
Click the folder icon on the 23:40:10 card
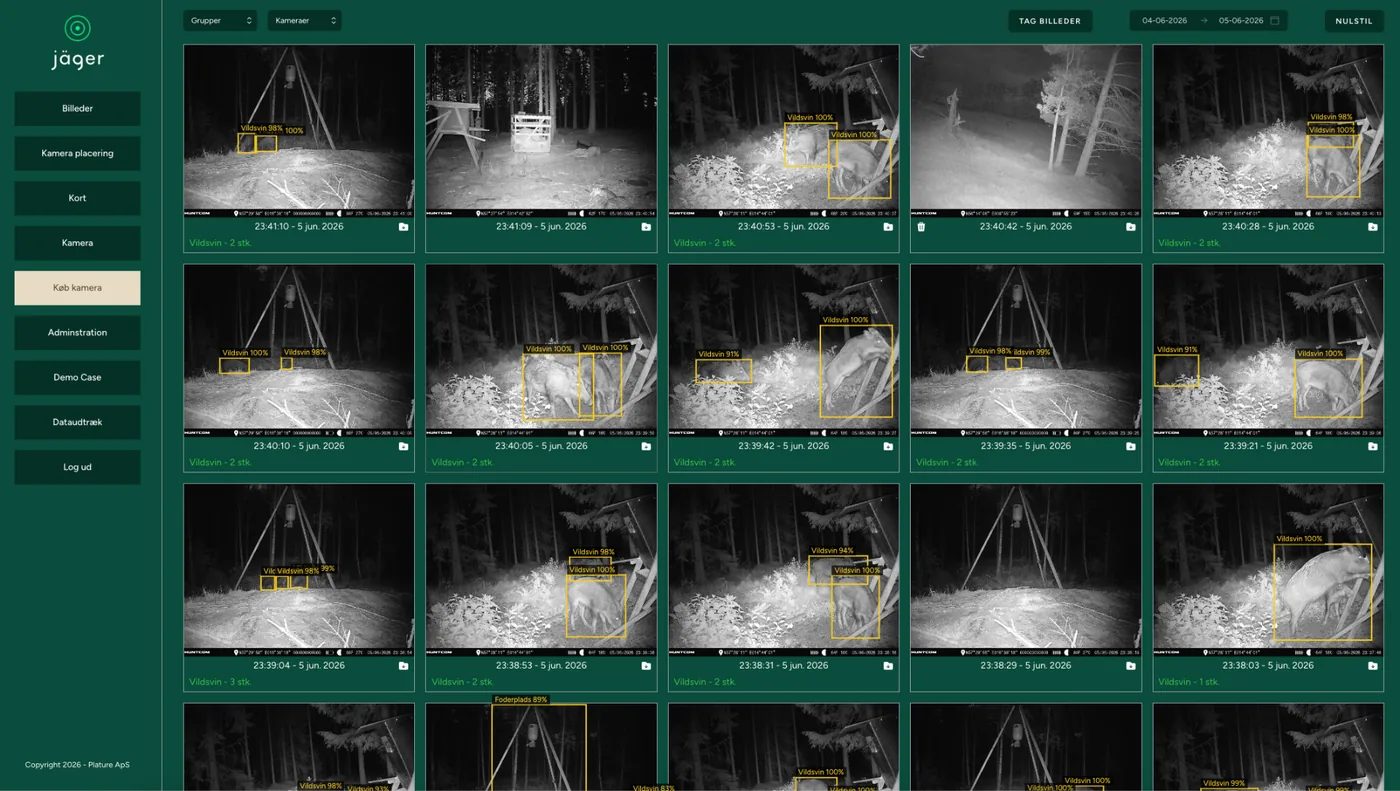pos(403,446)
